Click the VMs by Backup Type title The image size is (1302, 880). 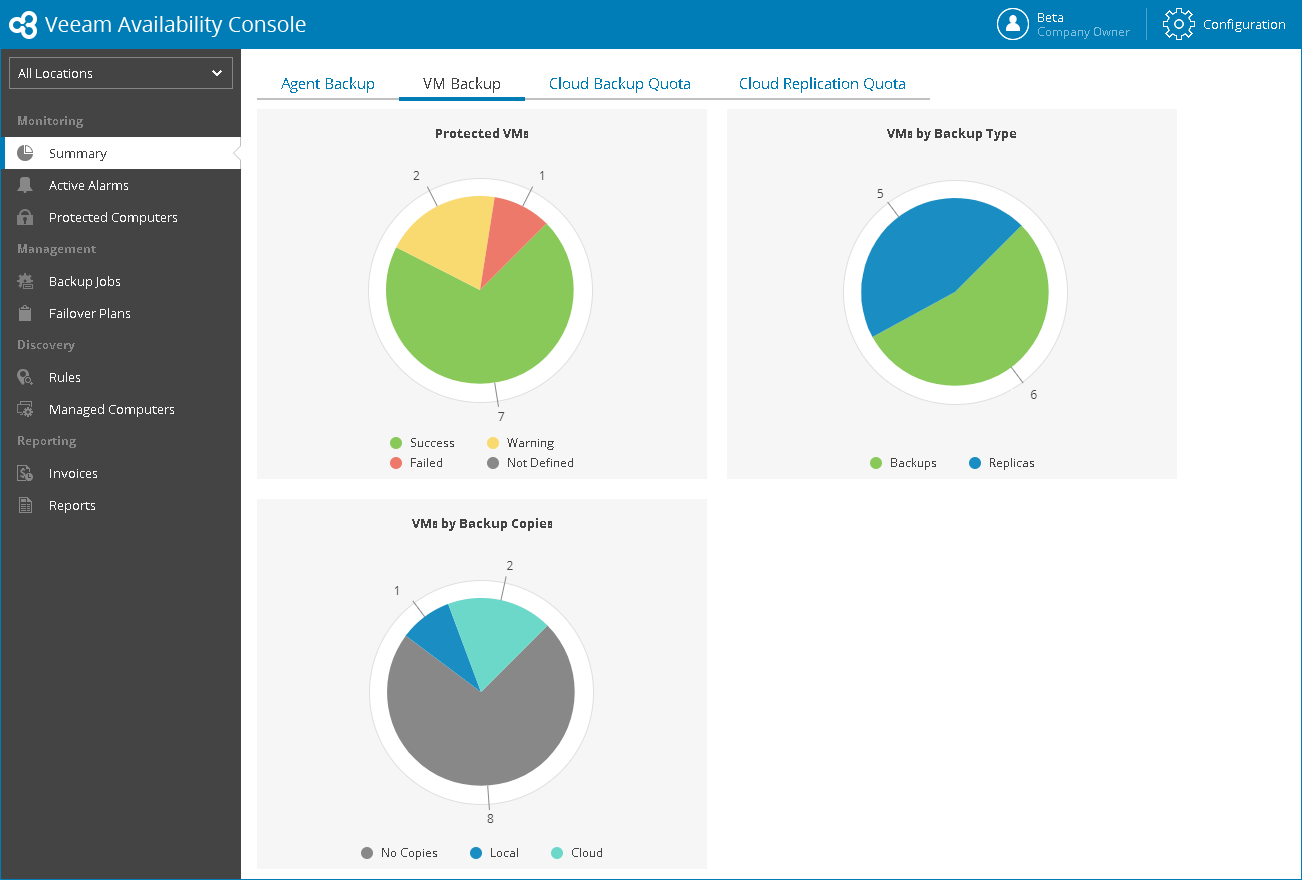pos(952,133)
